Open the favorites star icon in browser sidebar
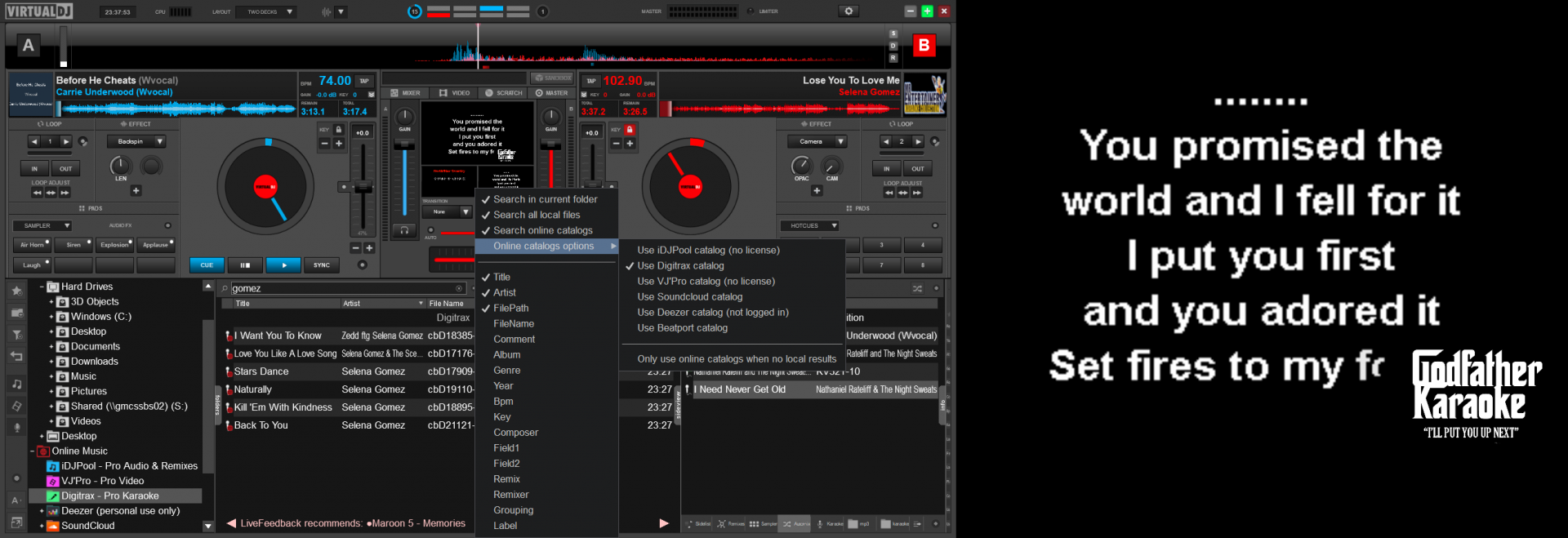The image size is (1568, 538). (16, 290)
